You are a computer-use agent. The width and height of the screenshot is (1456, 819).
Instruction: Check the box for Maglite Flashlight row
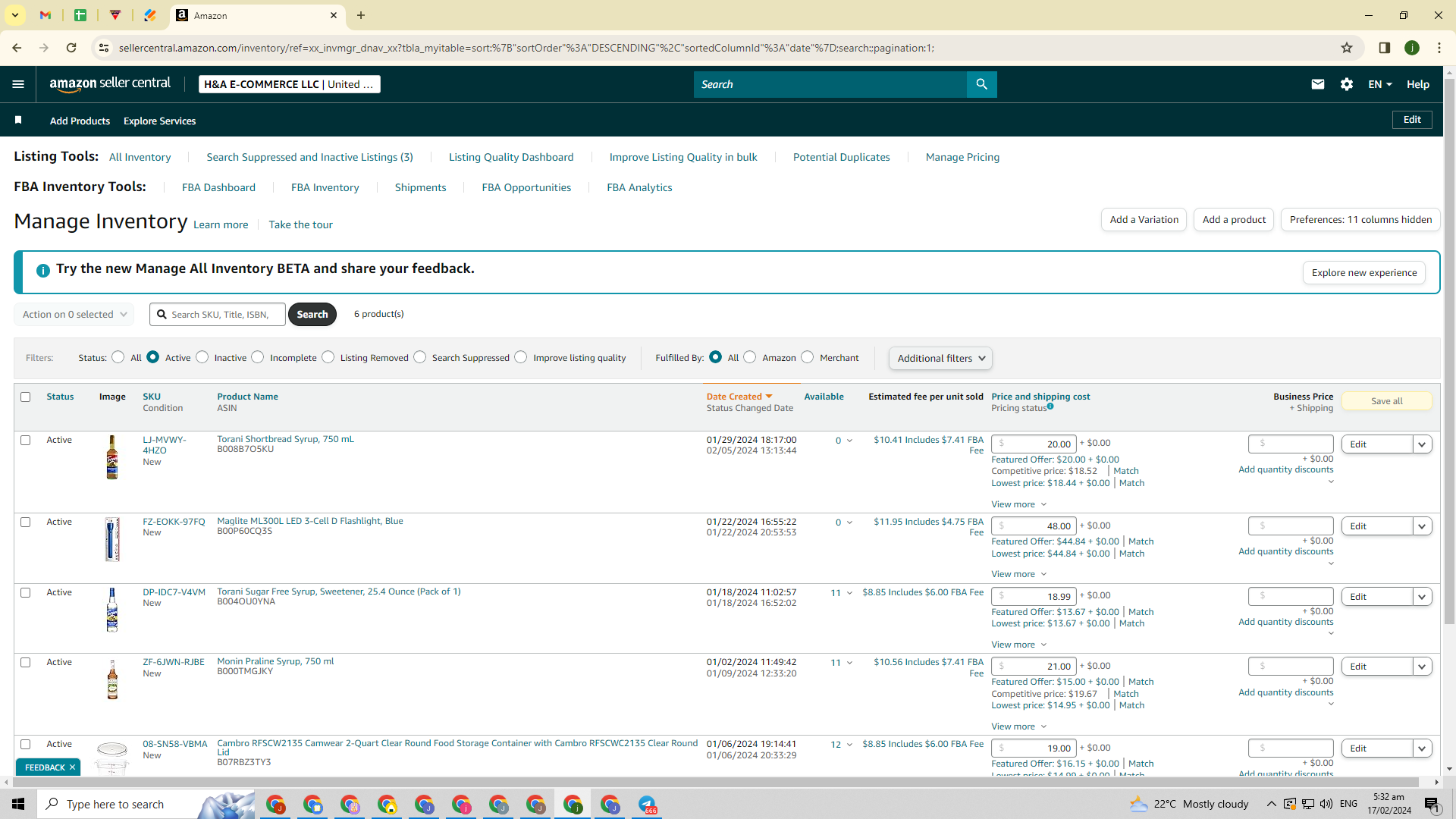[26, 522]
